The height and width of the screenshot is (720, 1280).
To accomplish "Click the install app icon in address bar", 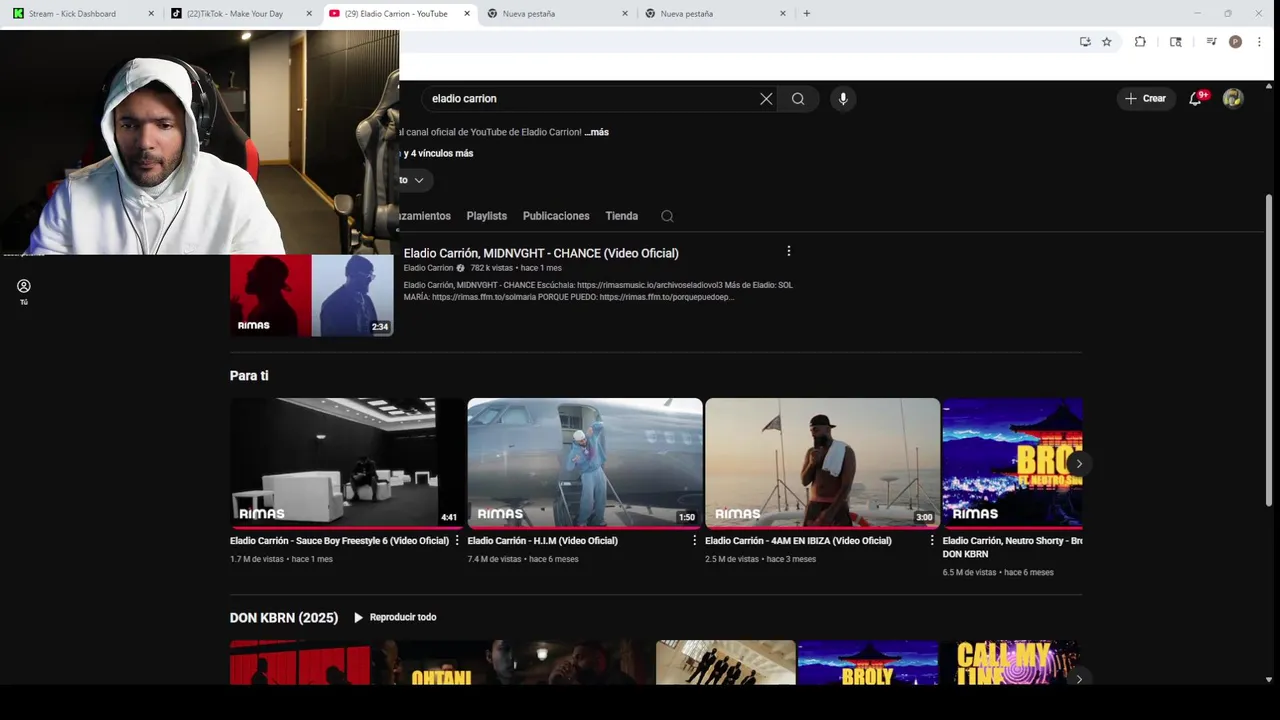I will [x=1085, y=42].
